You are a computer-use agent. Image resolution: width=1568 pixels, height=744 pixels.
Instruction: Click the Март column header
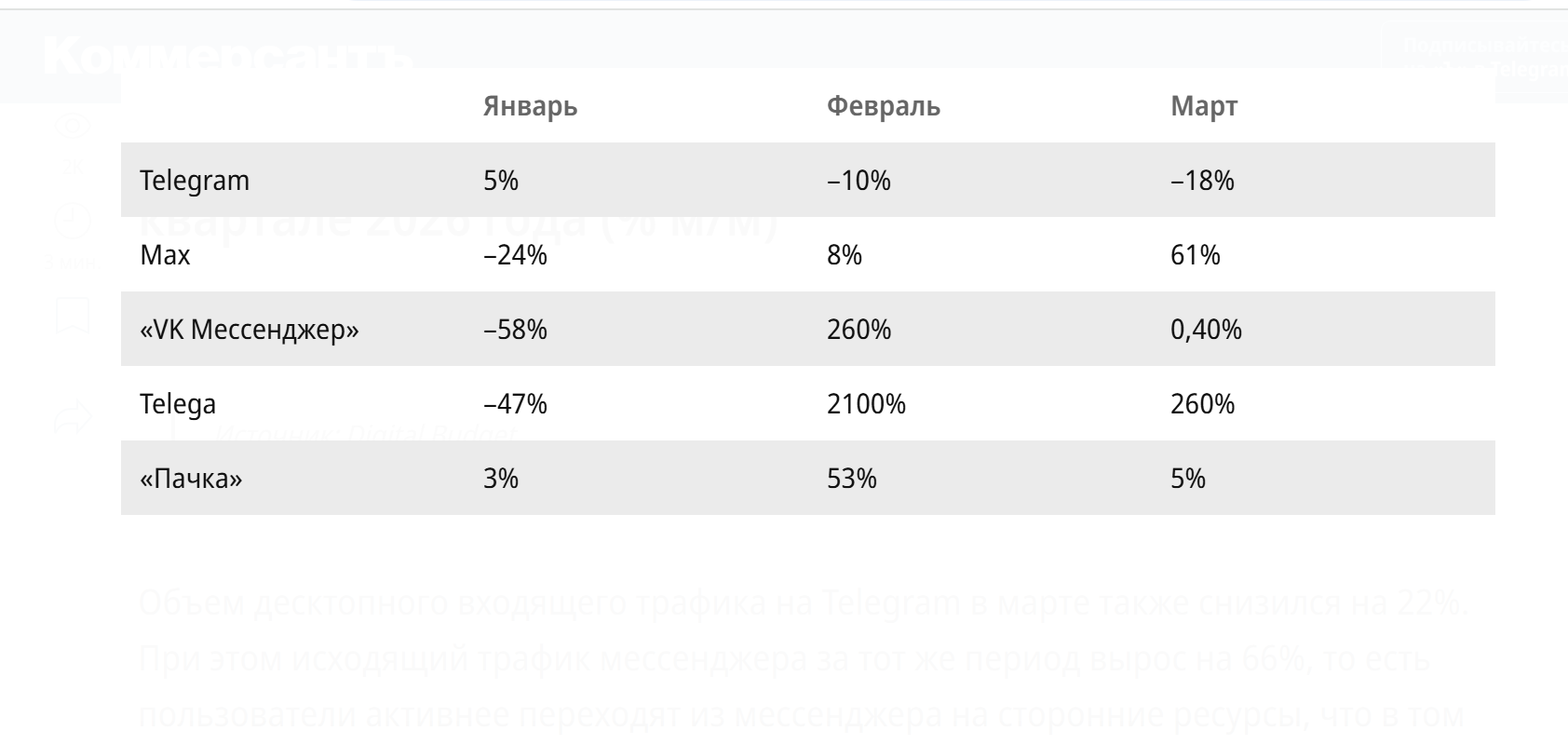[x=1203, y=107]
